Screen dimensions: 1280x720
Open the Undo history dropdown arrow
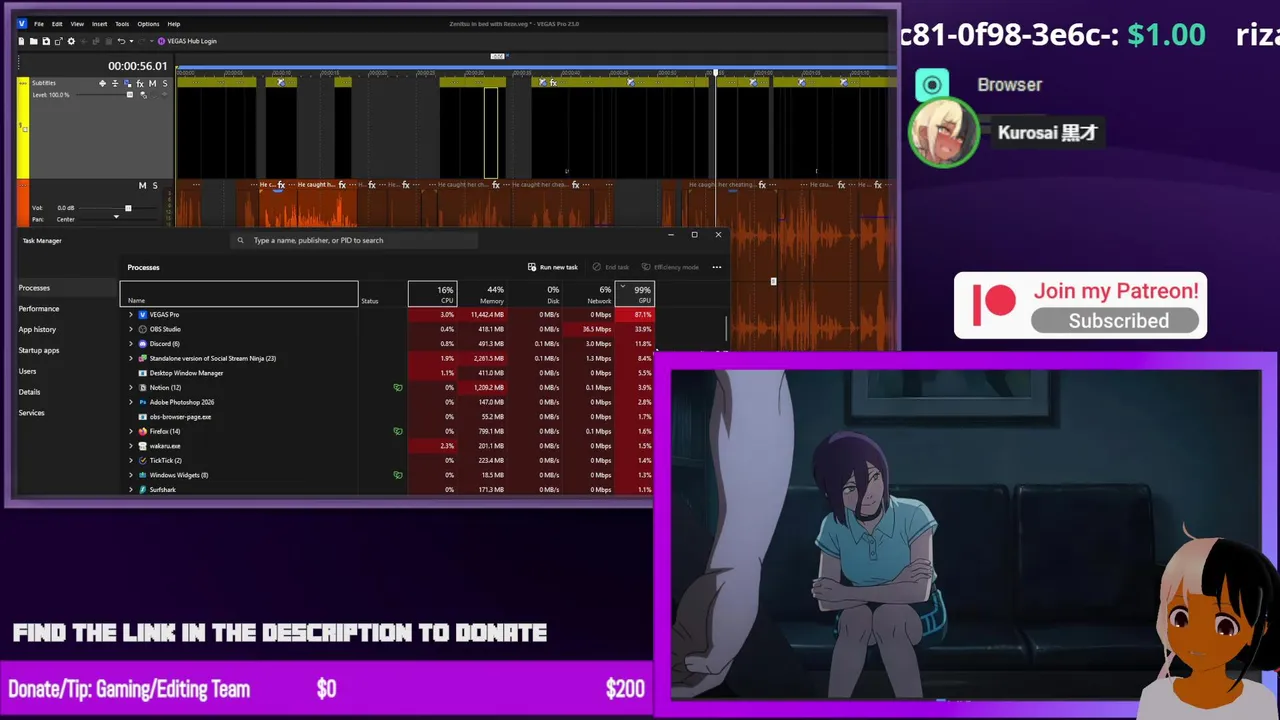pos(132,41)
